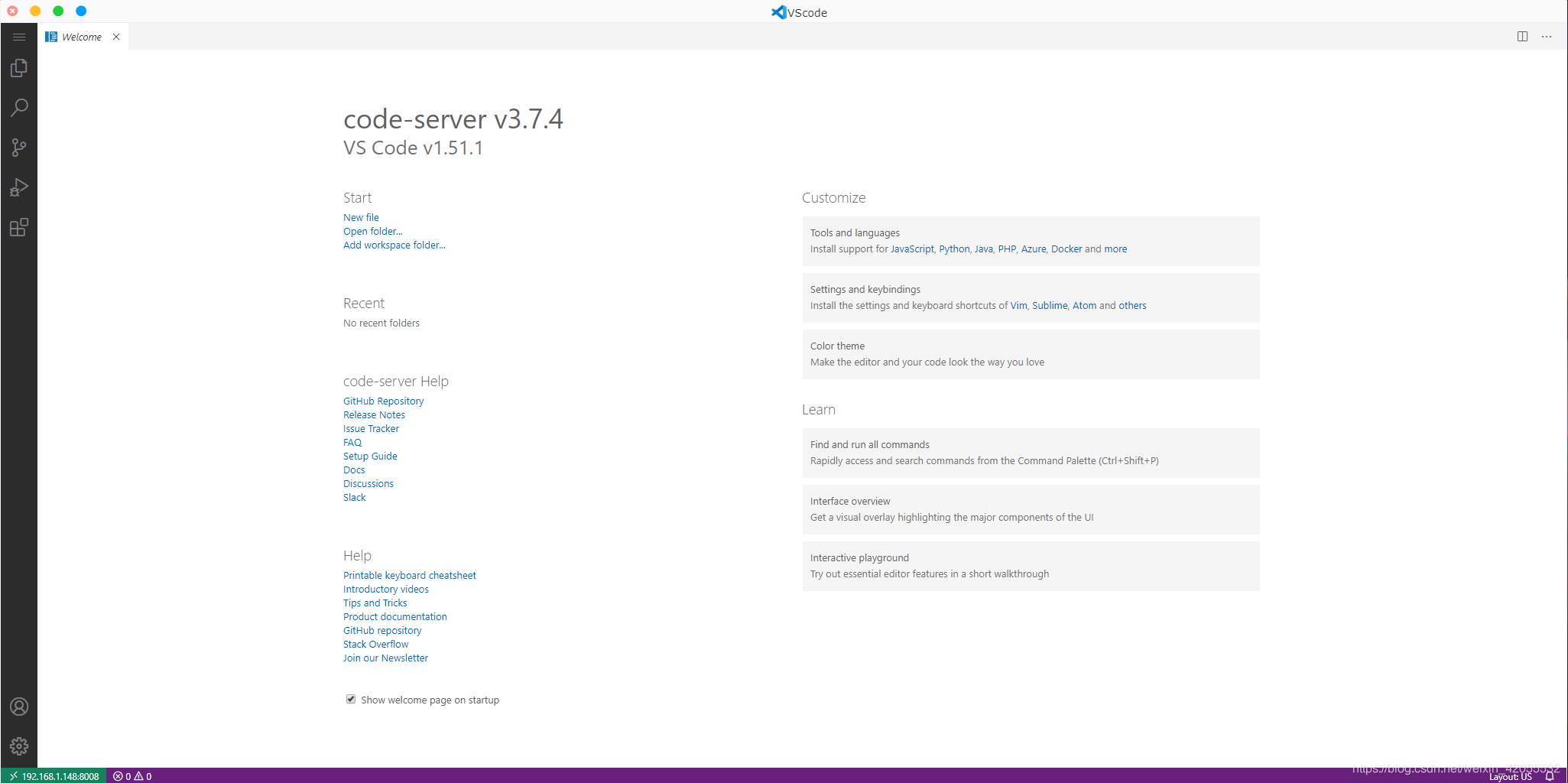Screen dimensions: 1568x783
Task: Open the Explorer view in activity bar
Action: click(19, 68)
